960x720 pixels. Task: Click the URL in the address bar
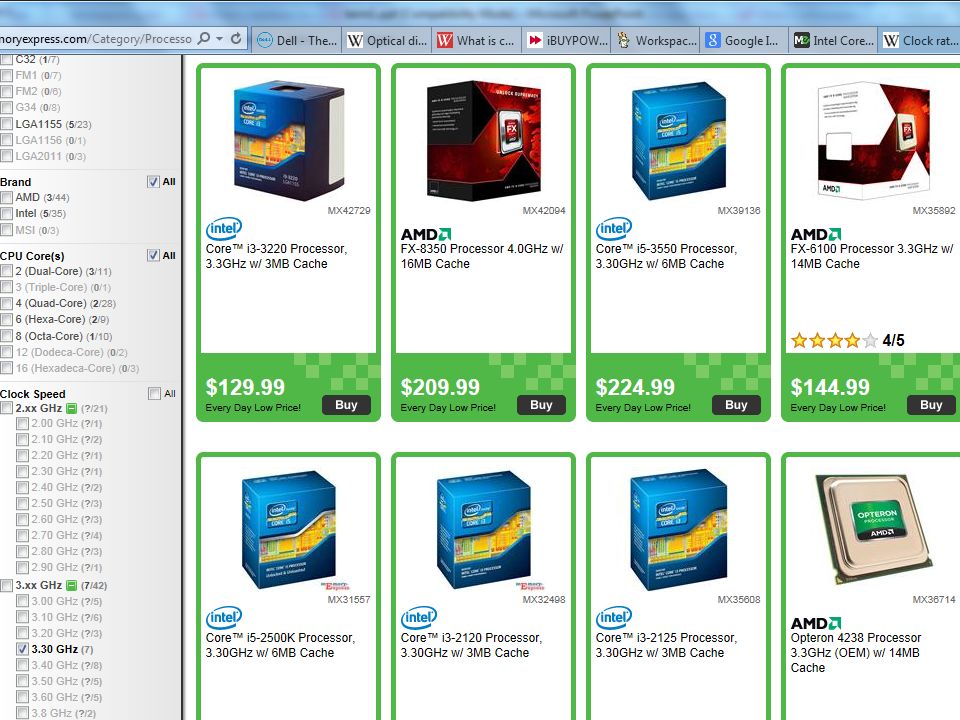96,39
